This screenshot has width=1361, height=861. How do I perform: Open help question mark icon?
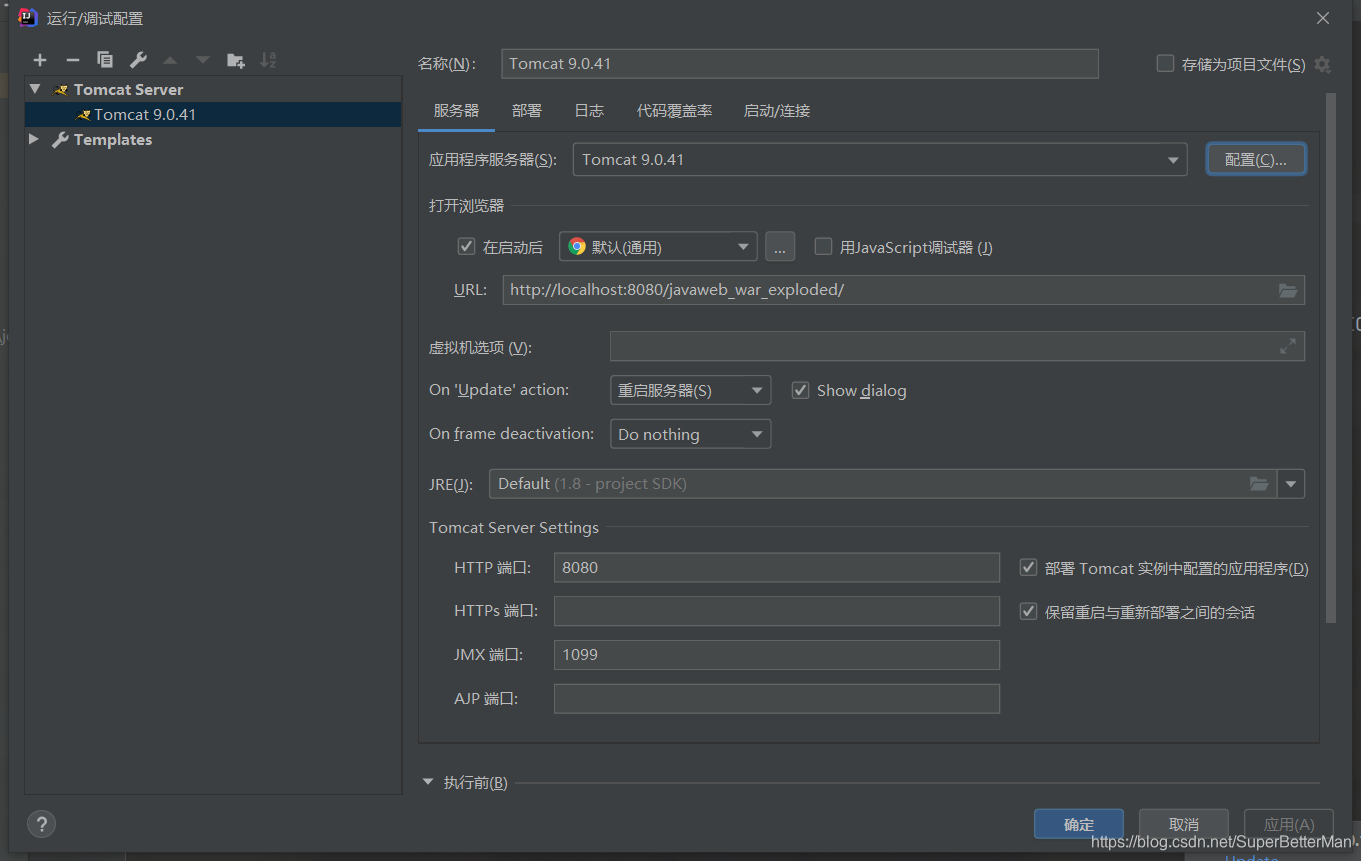41,824
